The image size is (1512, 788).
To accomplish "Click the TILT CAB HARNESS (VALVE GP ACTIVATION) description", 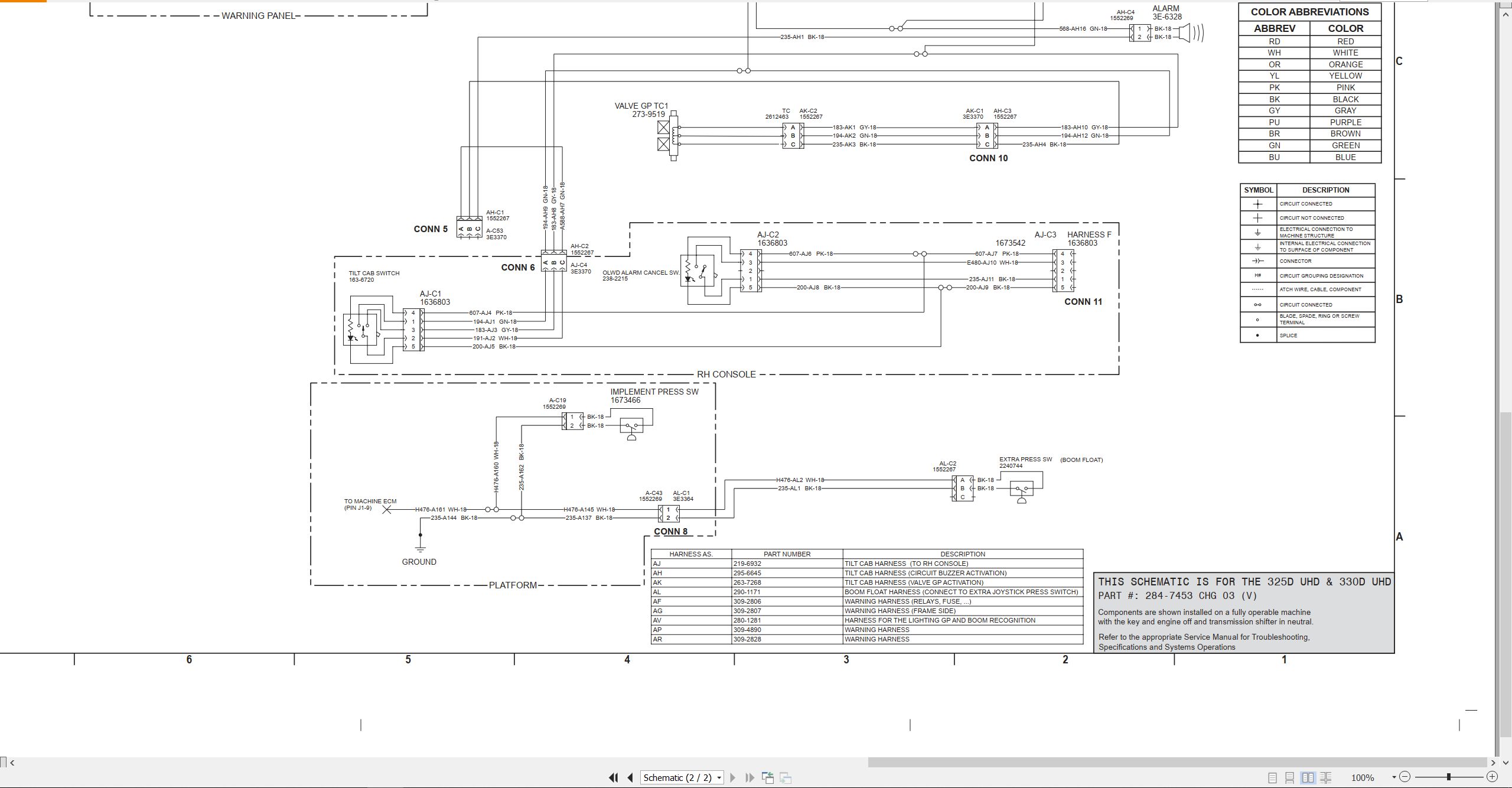I will coord(914,583).
